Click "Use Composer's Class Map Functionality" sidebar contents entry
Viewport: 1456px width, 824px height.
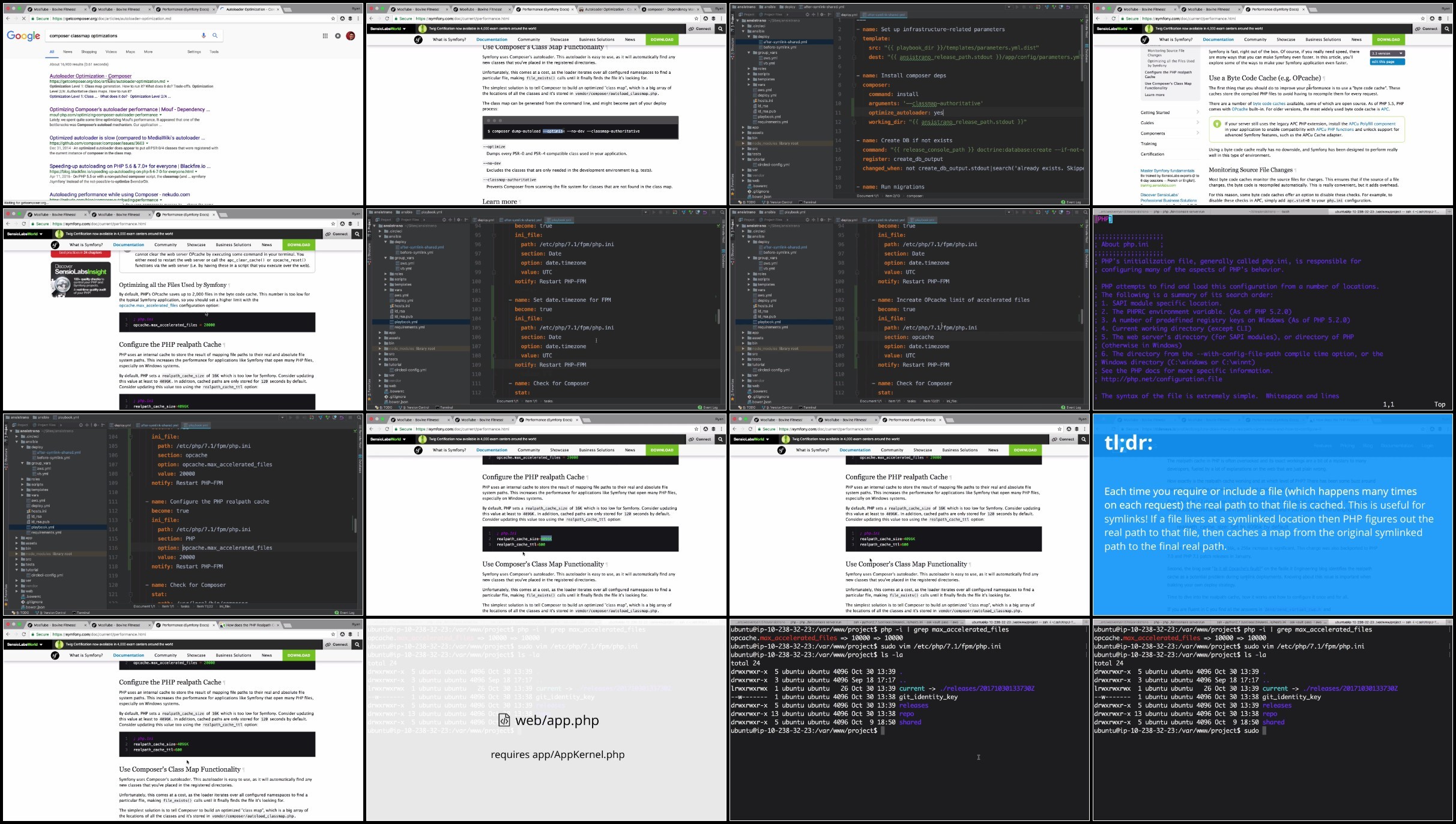1167,86
